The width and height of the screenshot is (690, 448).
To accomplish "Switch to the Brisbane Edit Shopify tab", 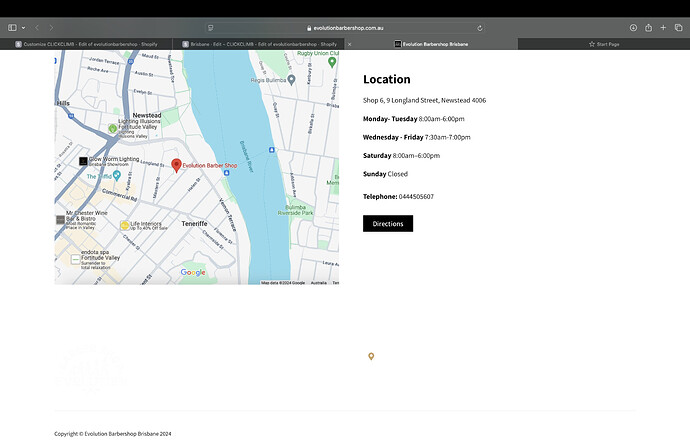I will click(259, 44).
